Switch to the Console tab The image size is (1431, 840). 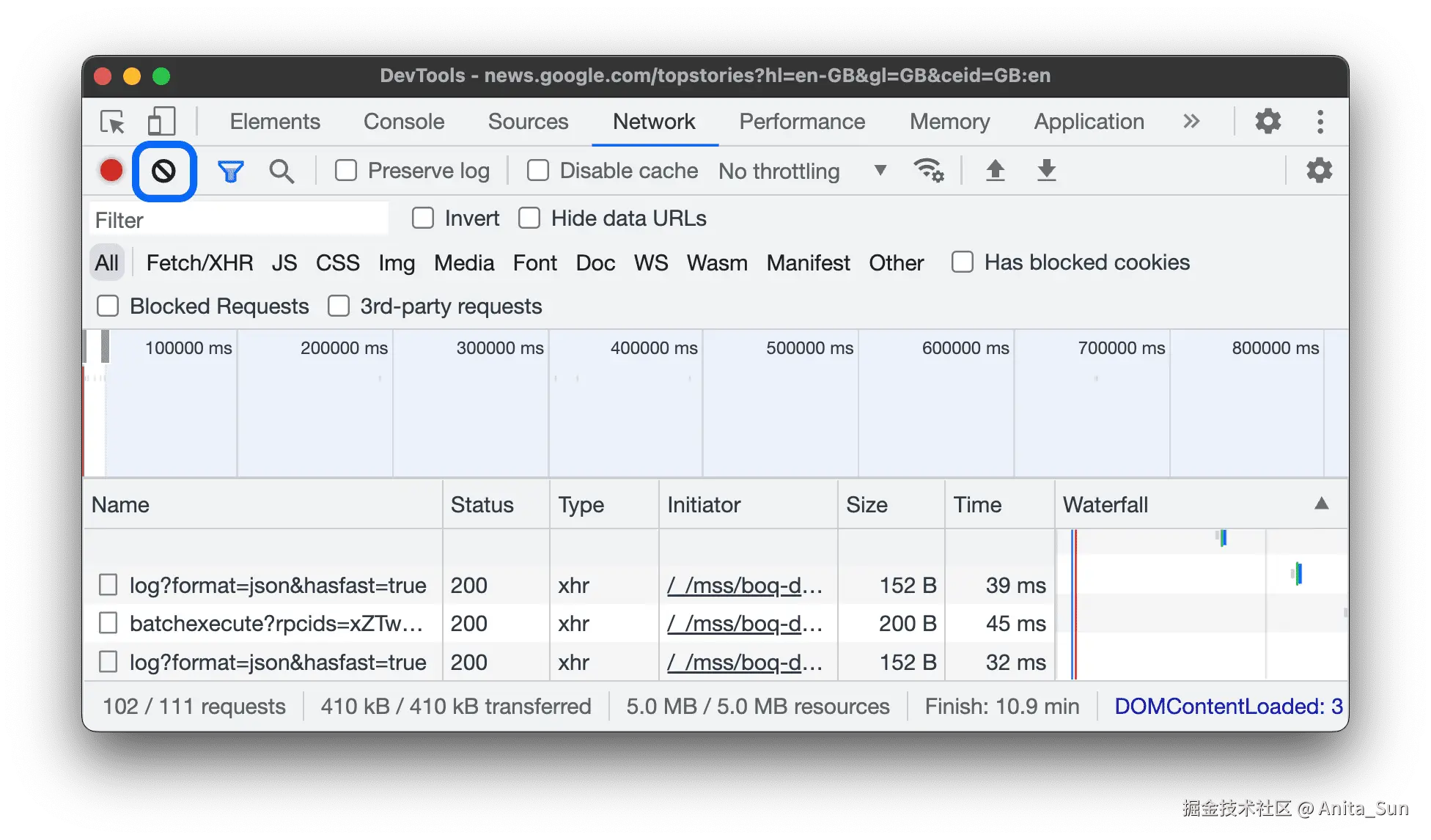point(404,122)
